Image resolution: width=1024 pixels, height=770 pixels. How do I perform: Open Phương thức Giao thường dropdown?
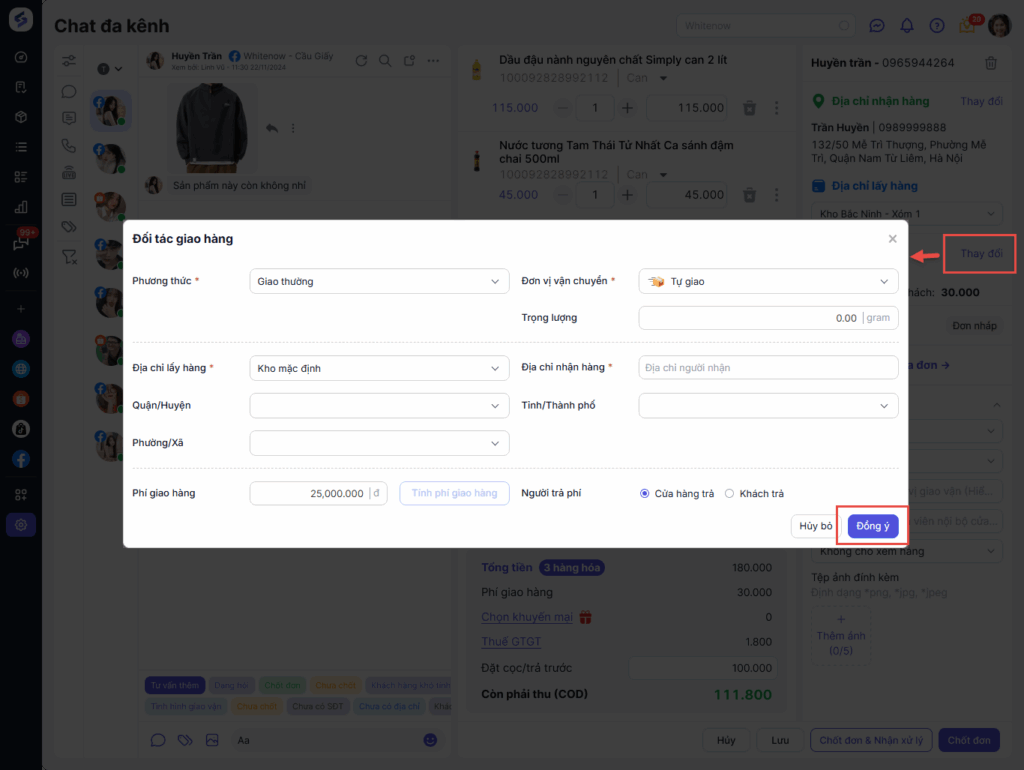[x=379, y=281]
